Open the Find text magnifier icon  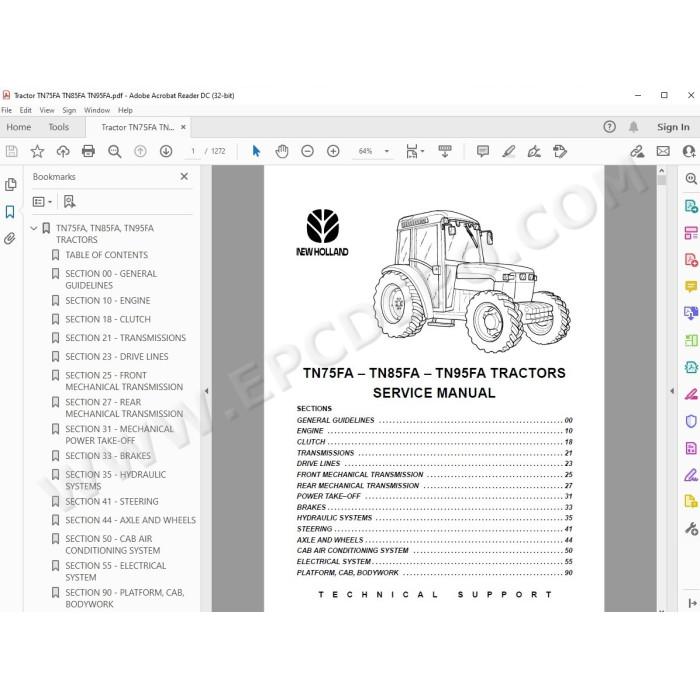[x=115, y=151]
